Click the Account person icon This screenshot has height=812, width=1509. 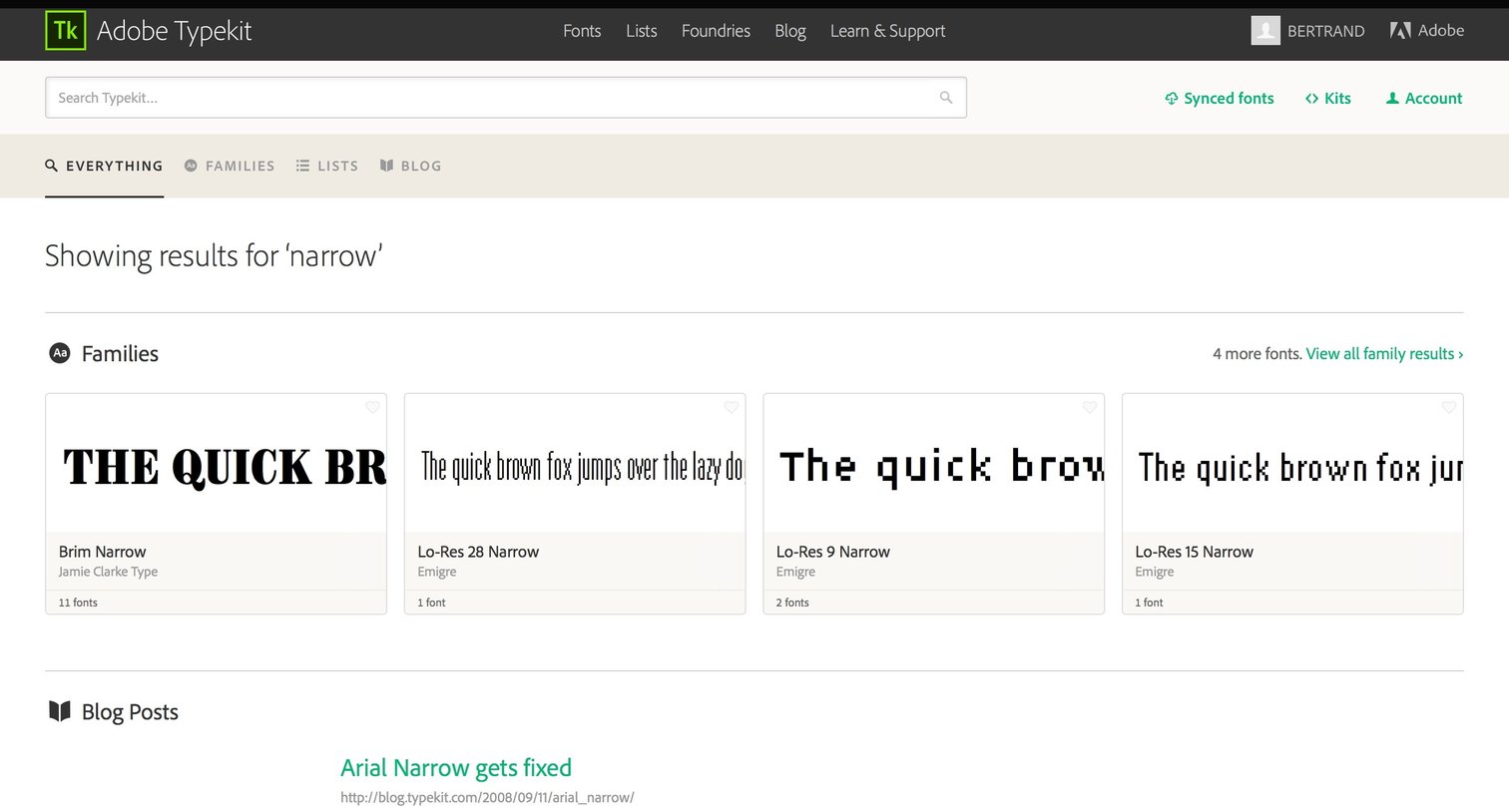pyautogui.click(x=1392, y=98)
